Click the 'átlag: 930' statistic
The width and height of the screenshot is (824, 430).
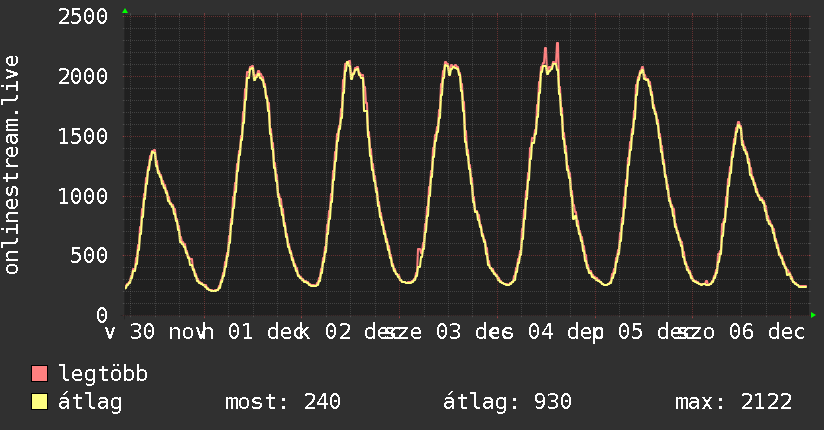tap(507, 402)
